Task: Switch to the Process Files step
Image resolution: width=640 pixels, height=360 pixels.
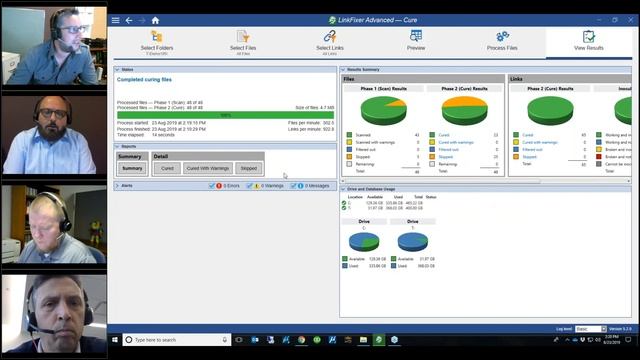Action: [x=502, y=41]
